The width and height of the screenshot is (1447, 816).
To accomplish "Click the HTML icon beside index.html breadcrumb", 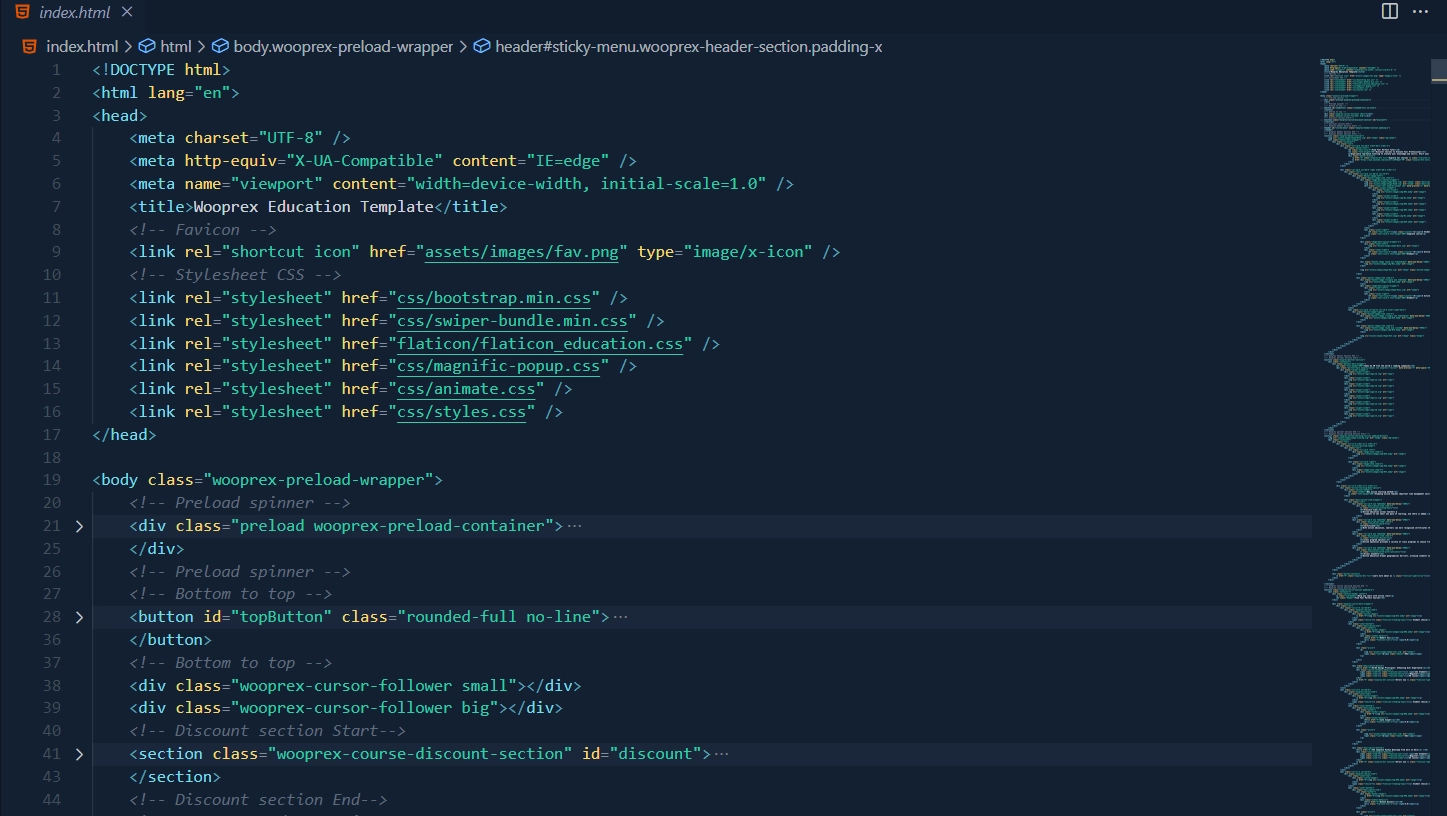I will (28, 46).
